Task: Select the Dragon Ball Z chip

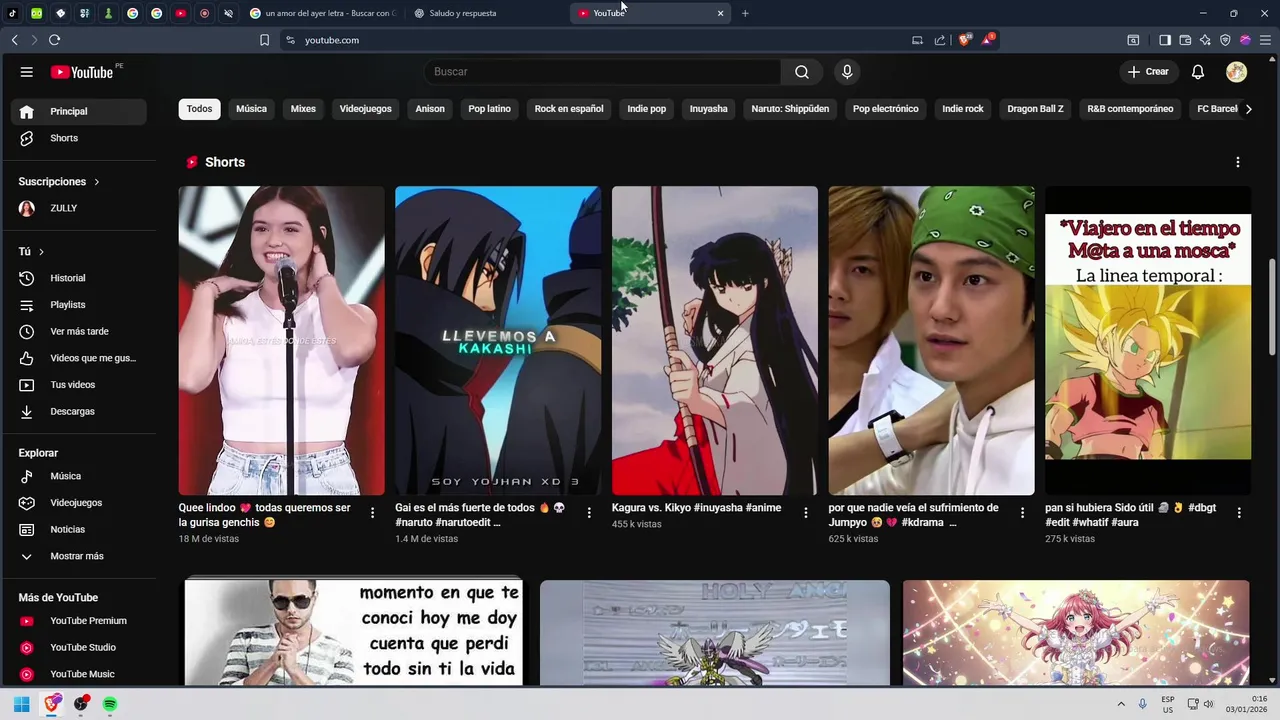Action: 1035,109
